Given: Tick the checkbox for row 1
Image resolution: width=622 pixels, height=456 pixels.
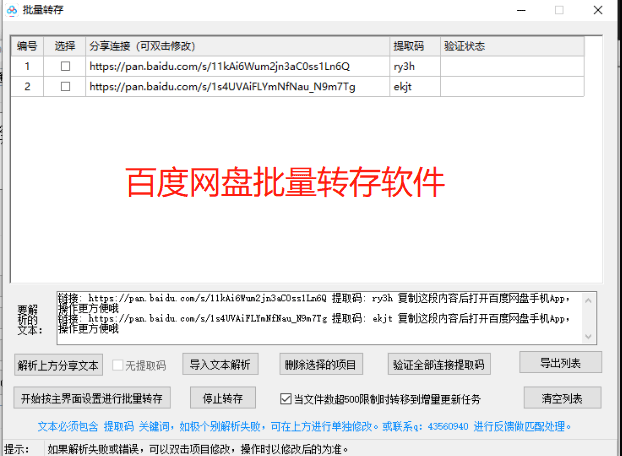Looking at the screenshot, I should point(65,66).
